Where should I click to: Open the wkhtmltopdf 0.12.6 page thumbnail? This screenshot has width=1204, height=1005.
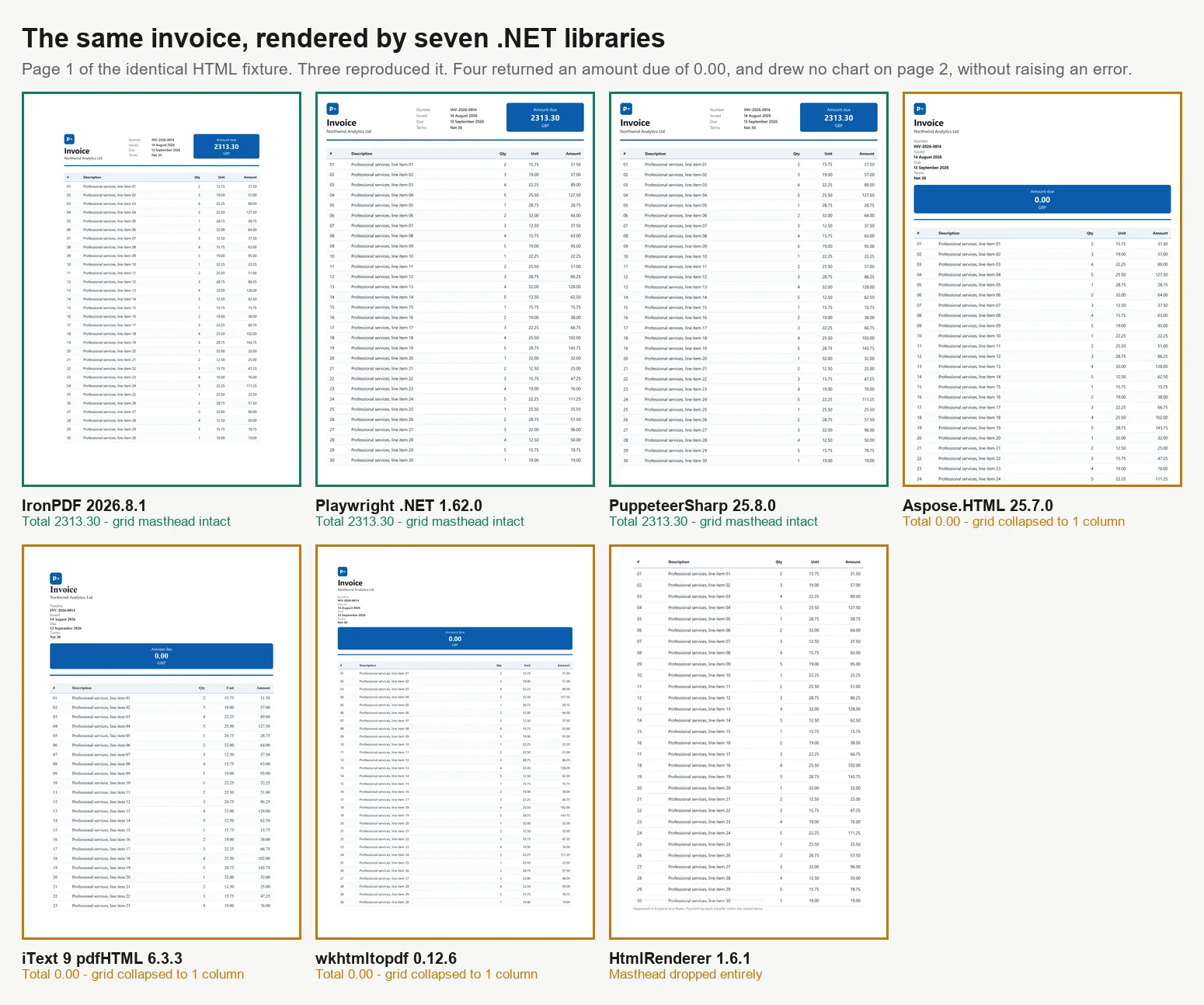(455, 742)
